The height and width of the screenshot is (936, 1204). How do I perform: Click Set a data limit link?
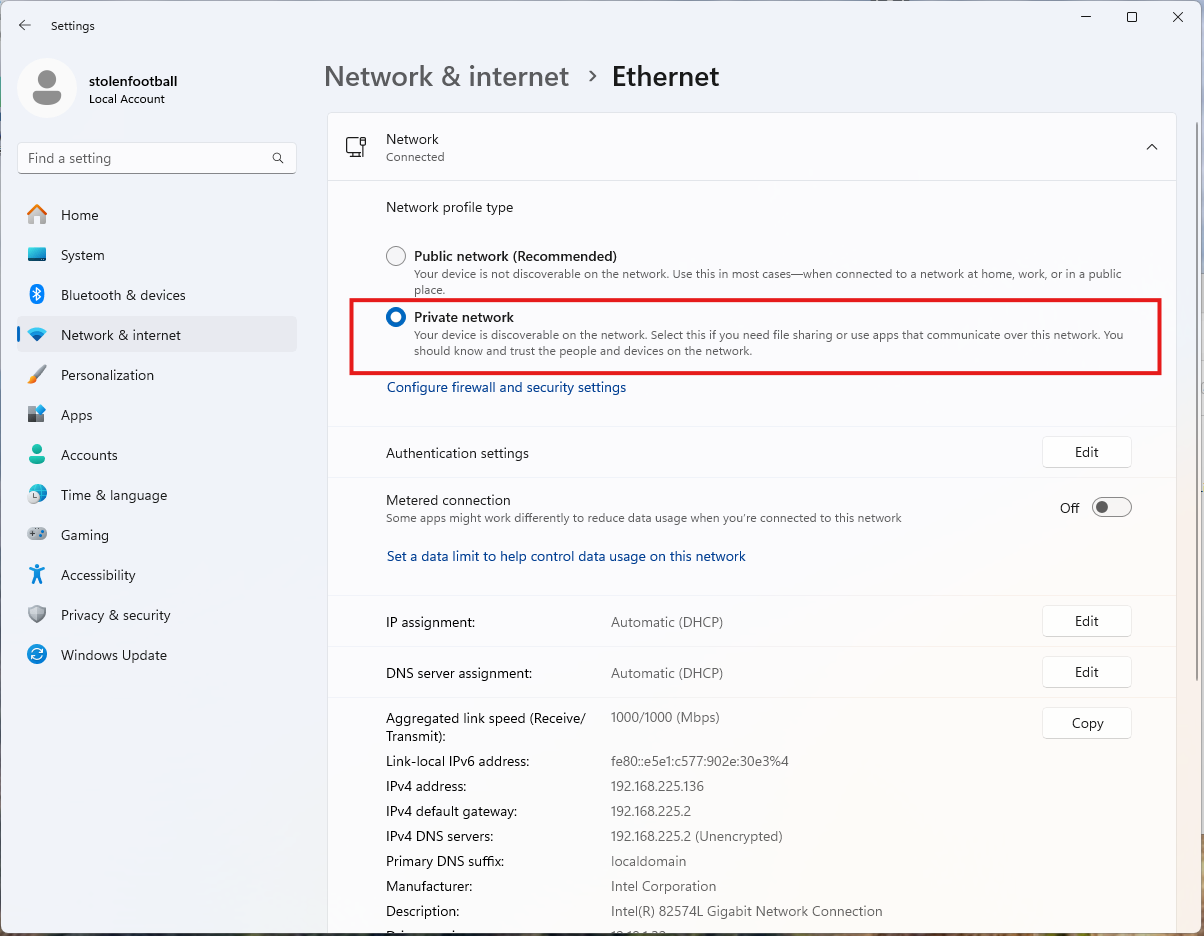click(566, 556)
